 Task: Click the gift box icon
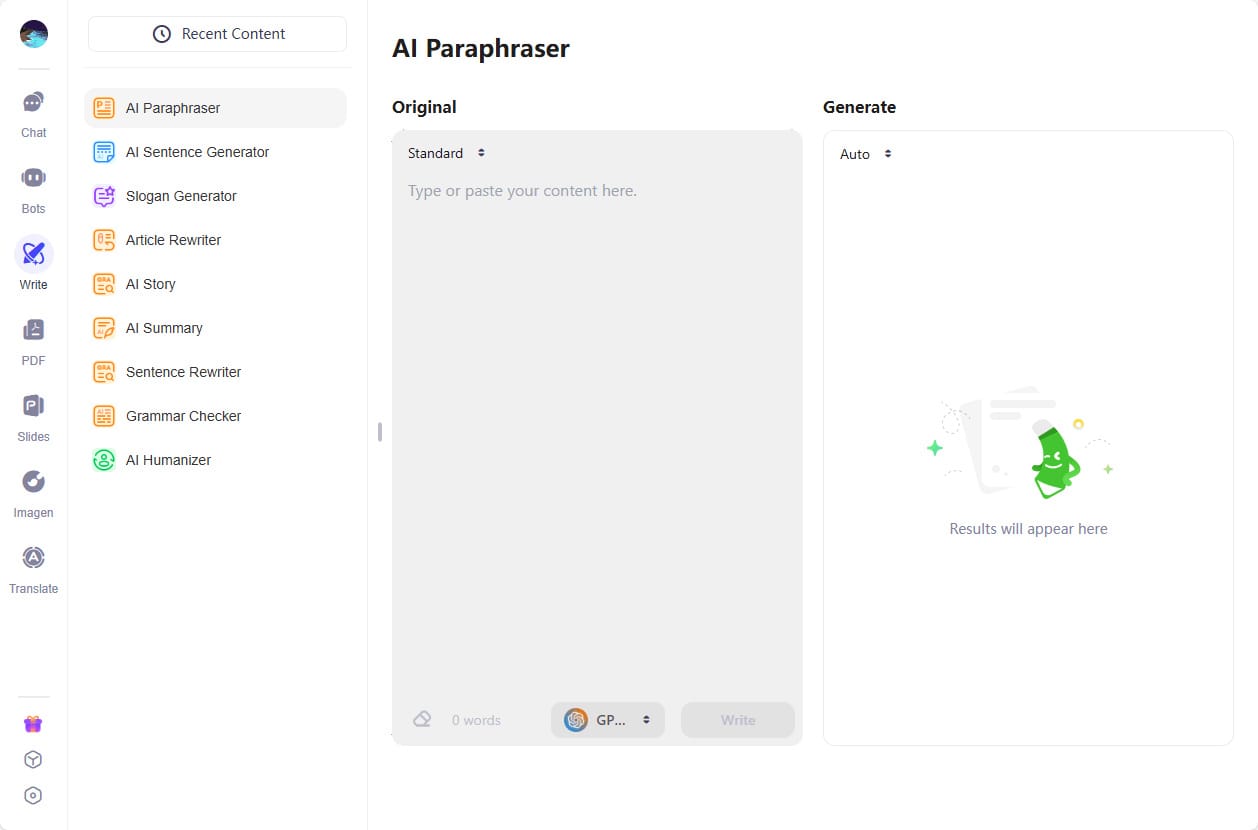point(33,724)
